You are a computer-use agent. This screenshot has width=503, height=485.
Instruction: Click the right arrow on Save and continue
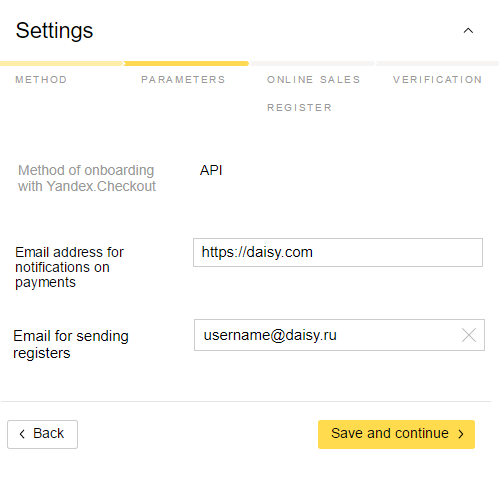pyautogui.click(x=461, y=434)
